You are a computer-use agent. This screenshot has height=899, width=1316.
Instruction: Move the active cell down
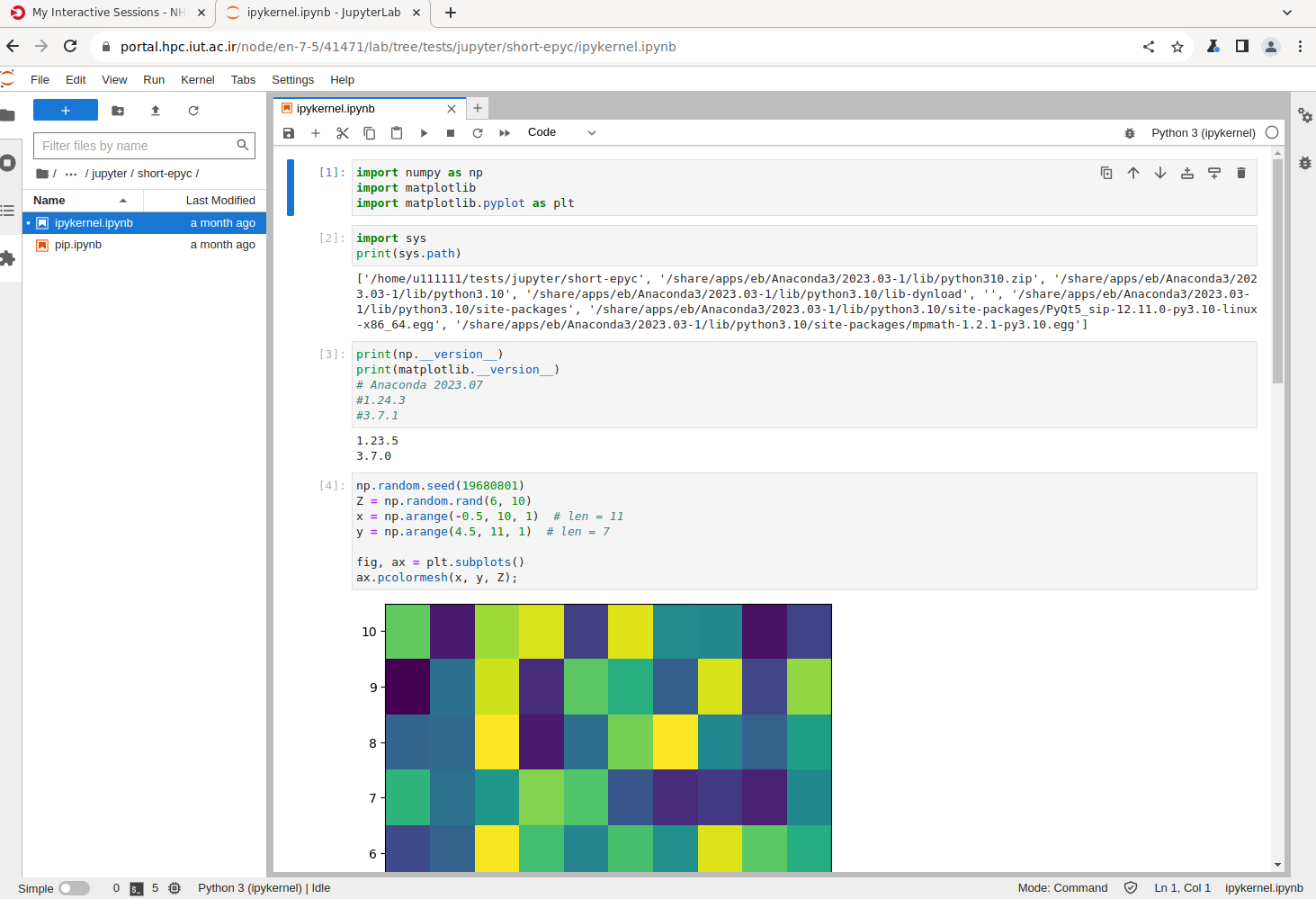[1160, 173]
